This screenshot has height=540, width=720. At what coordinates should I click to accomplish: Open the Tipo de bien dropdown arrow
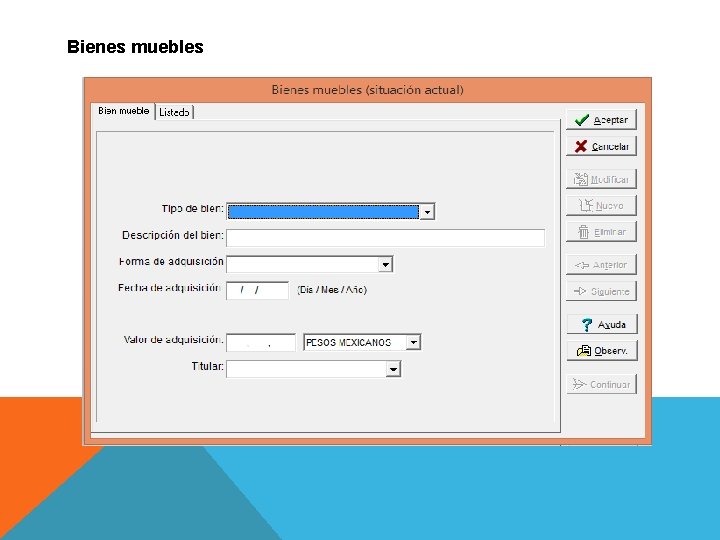tap(427, 212)
